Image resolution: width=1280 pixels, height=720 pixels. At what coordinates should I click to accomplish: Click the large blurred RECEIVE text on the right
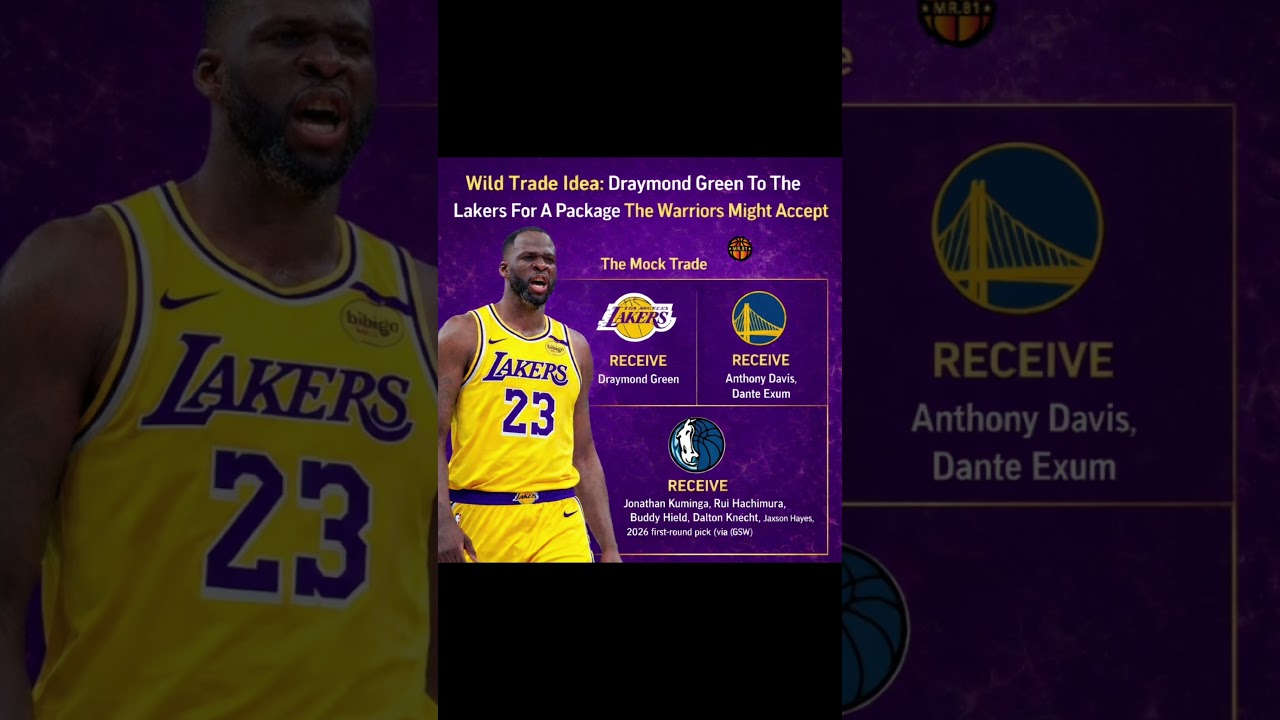pos(1023,360)
